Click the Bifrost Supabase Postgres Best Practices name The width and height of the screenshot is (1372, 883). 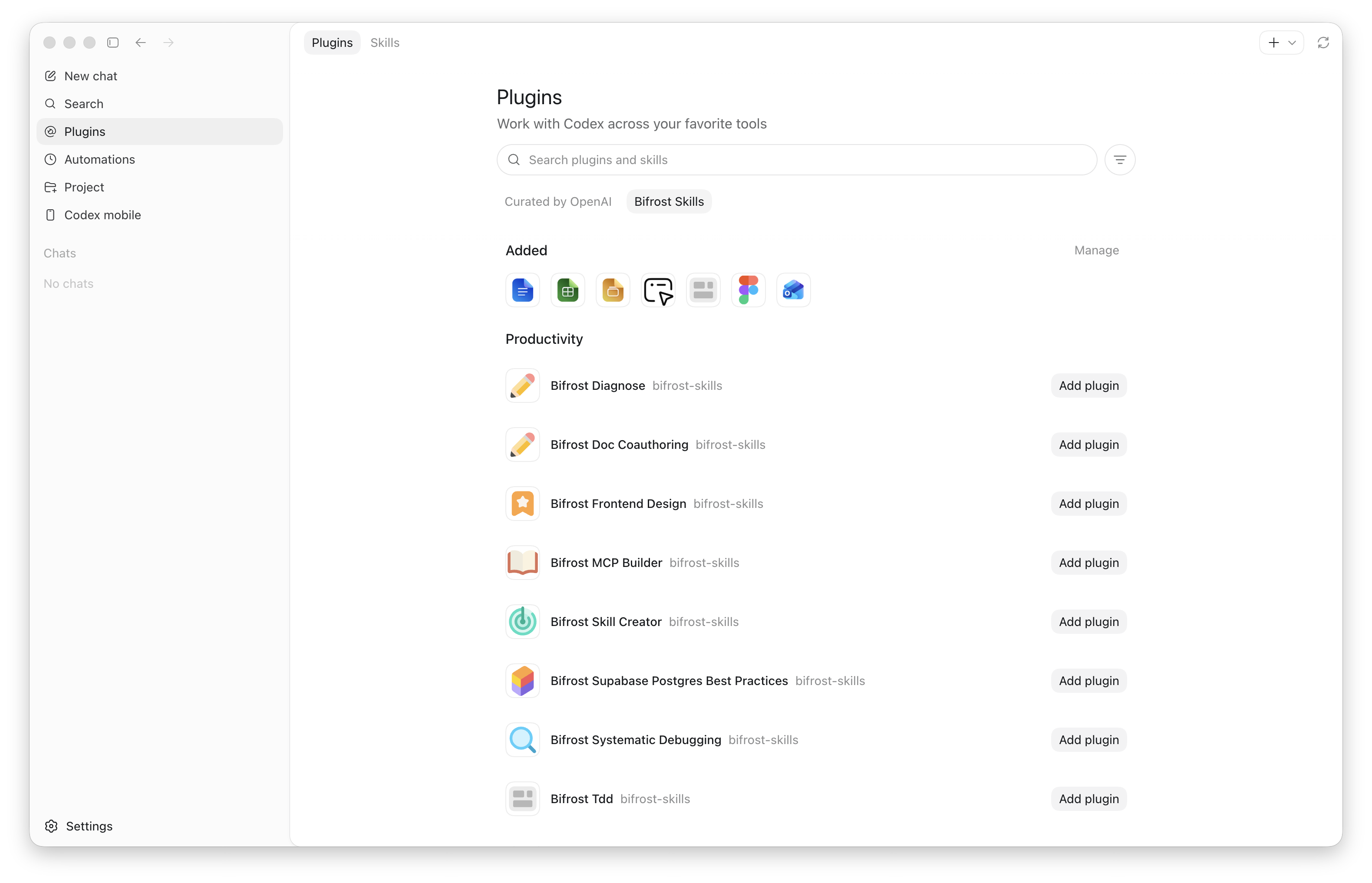pos(669,681)
